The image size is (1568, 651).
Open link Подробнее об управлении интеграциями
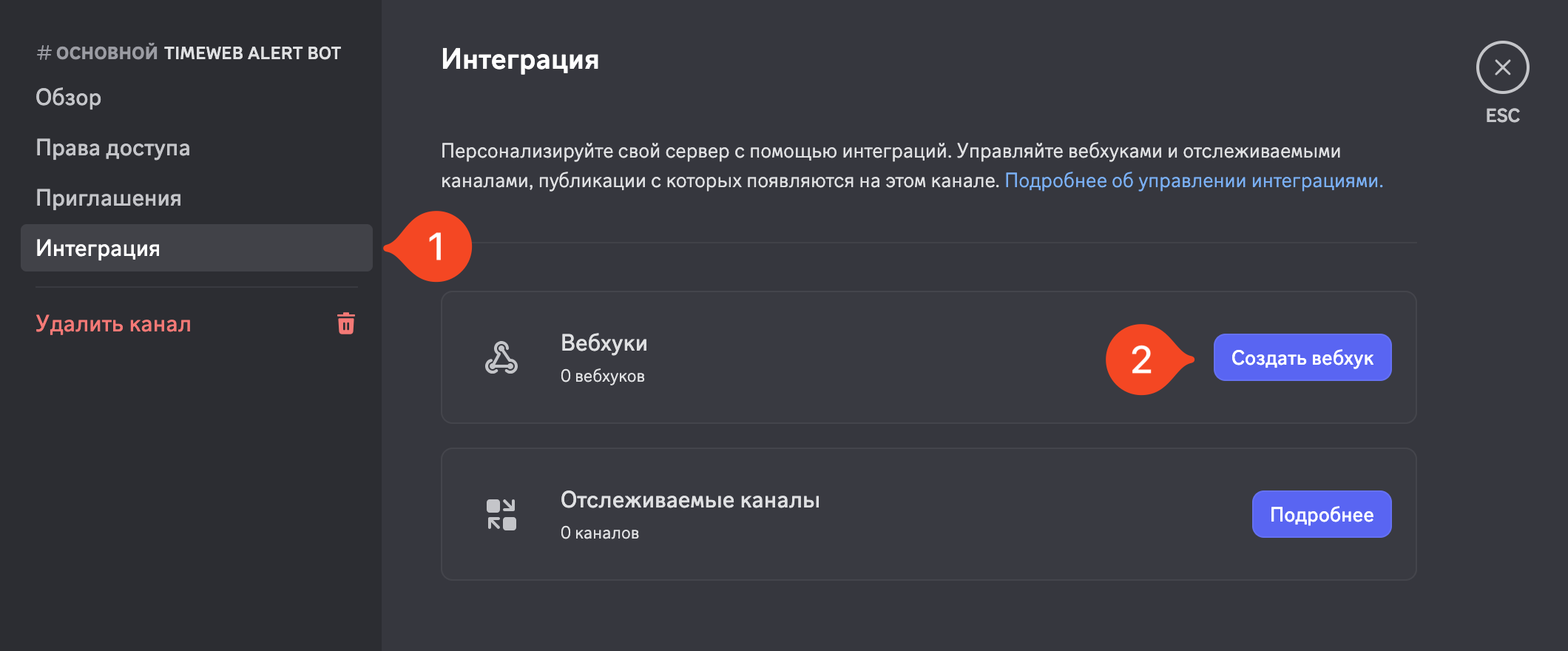click(x=1194, y=181)
